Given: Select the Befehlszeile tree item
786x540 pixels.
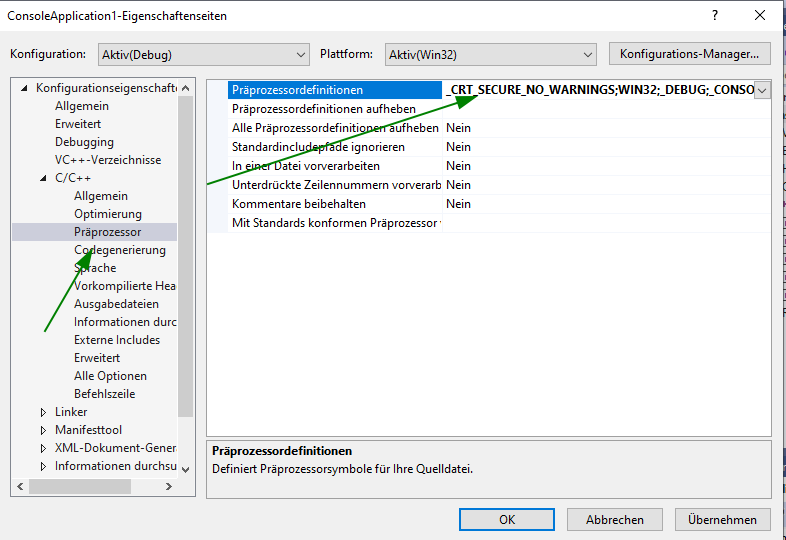Looking at the screenshot, I should tap(104, 394).
